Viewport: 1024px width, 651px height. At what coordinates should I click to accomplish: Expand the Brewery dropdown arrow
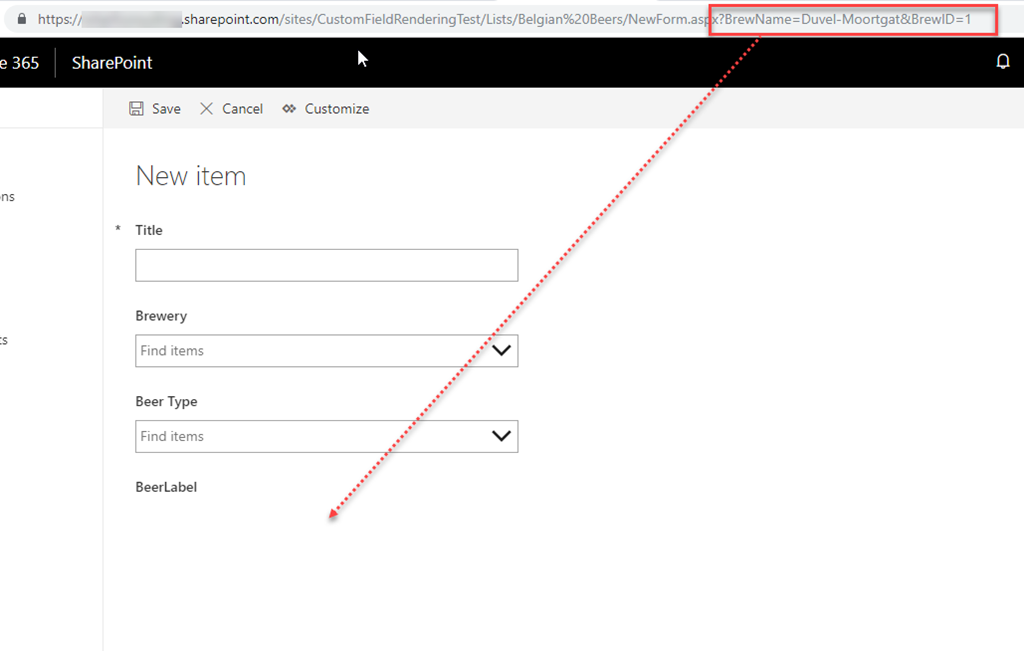point(501,351)
